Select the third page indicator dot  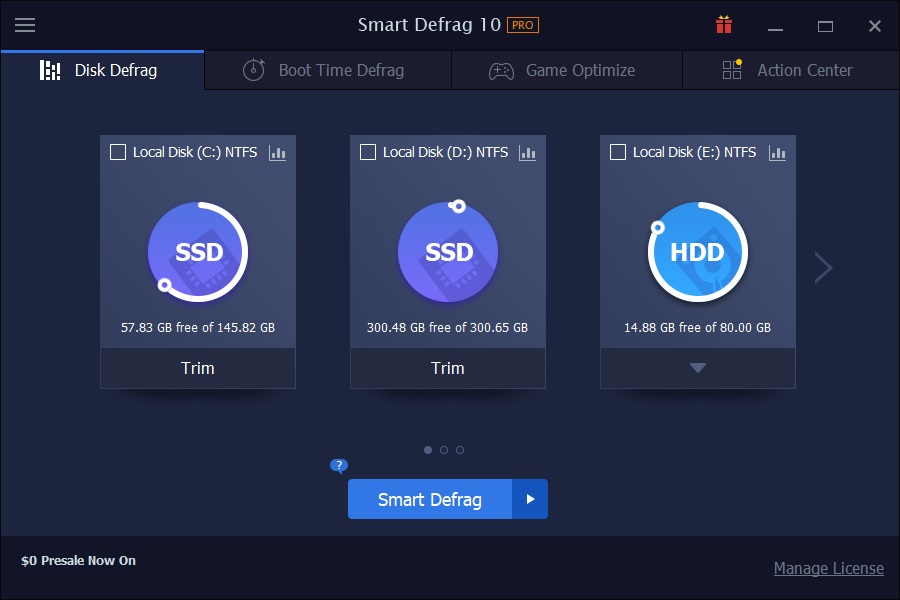pyautogui.click(x=460, y=450)
